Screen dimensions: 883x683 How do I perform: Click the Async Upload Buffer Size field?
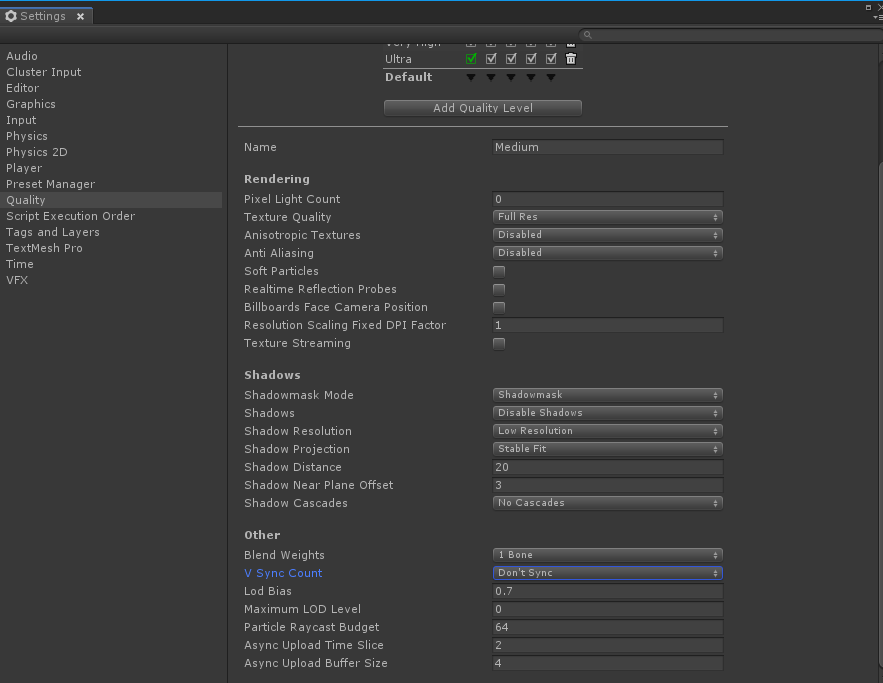(x=608, y=663)
